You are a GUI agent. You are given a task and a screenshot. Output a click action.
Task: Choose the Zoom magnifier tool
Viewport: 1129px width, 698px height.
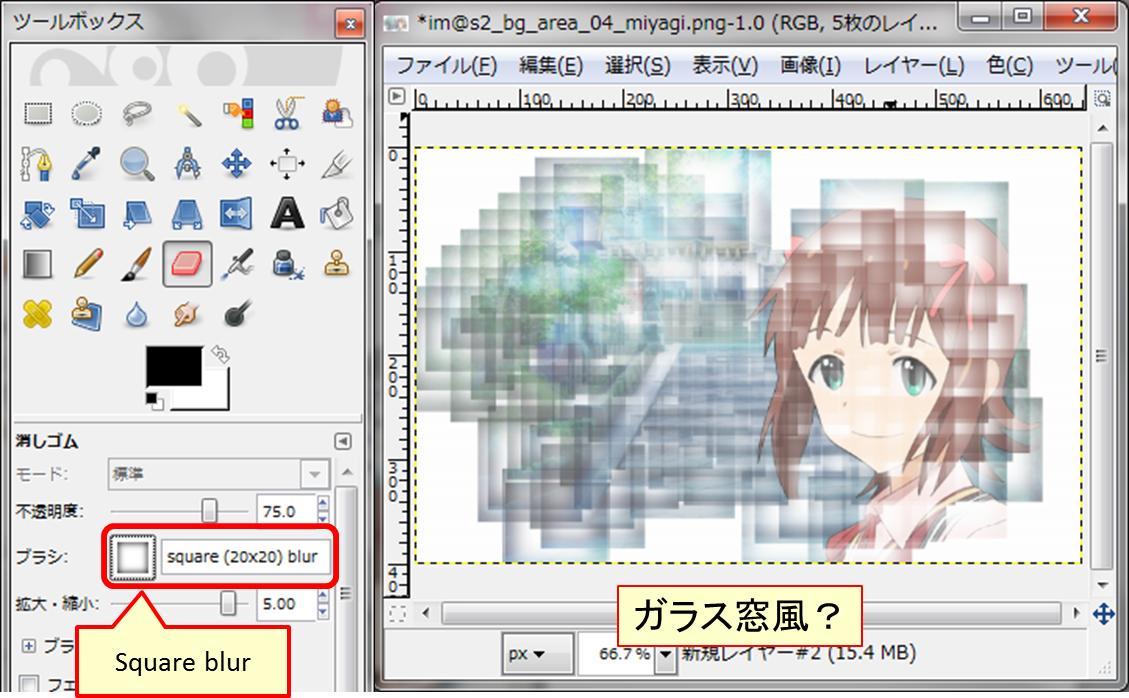[137, 164]
